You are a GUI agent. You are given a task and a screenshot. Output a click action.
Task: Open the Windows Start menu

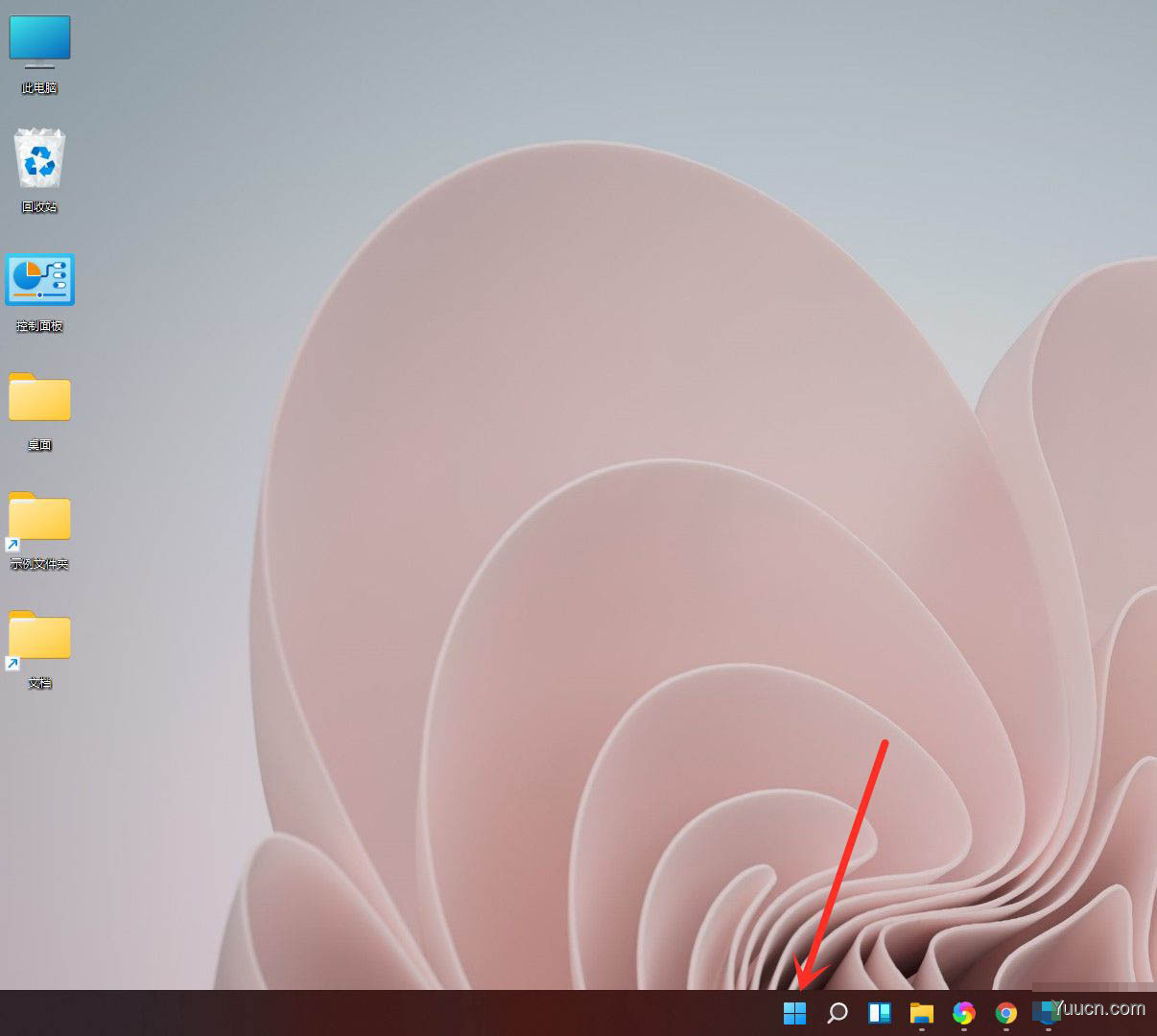point(794,1013)
